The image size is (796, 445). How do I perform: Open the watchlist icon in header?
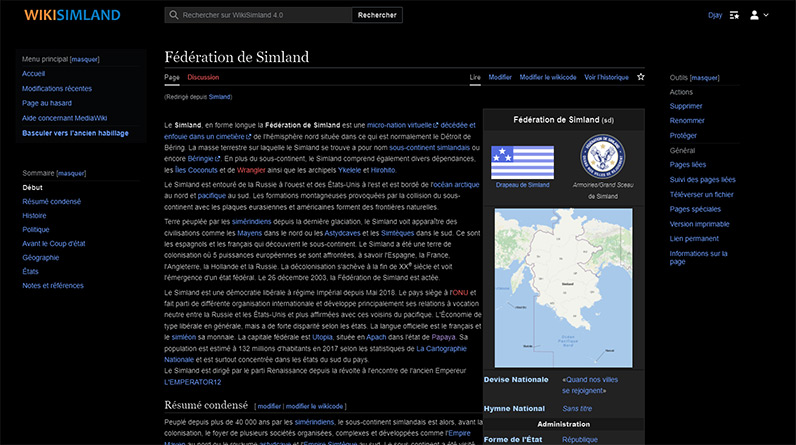pyautogui.click(x=734, y=16)
